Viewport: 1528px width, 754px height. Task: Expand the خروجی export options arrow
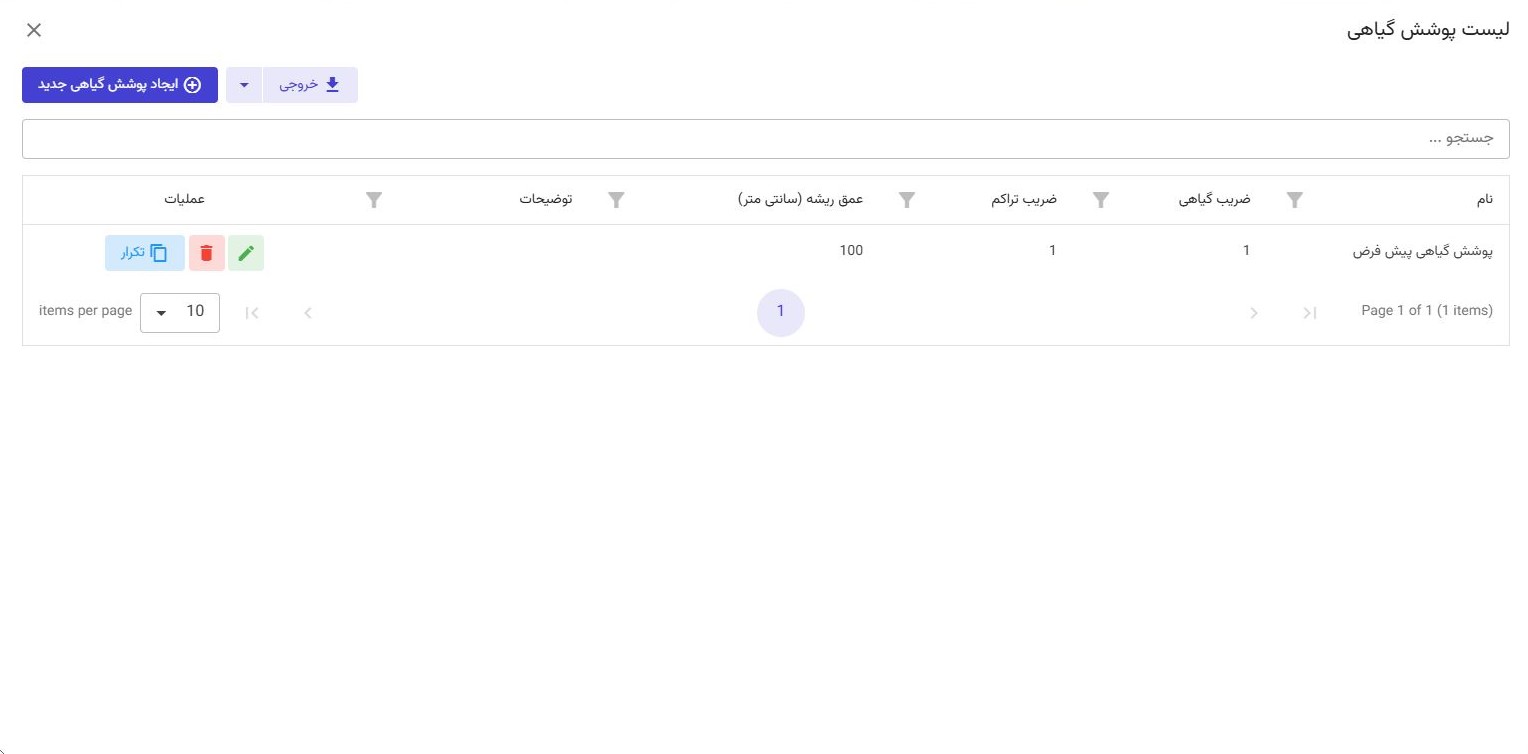coord(244,85)
